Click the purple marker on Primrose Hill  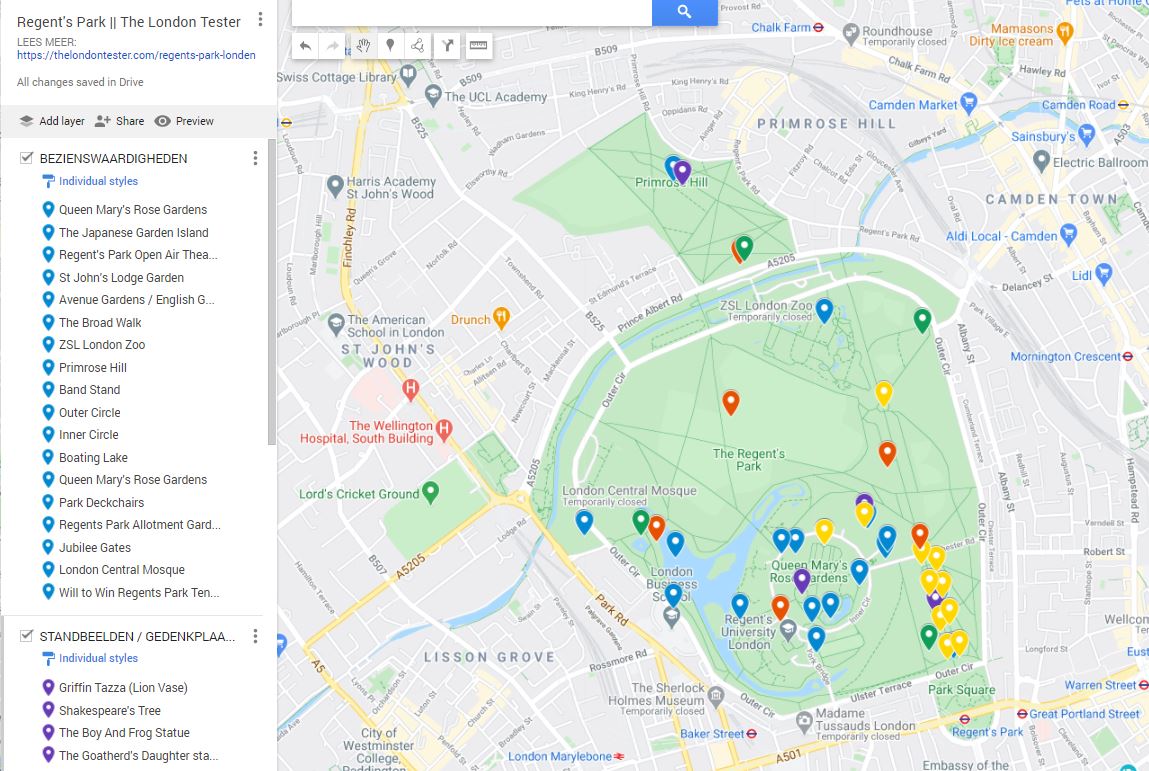click(x=682, y=172)
